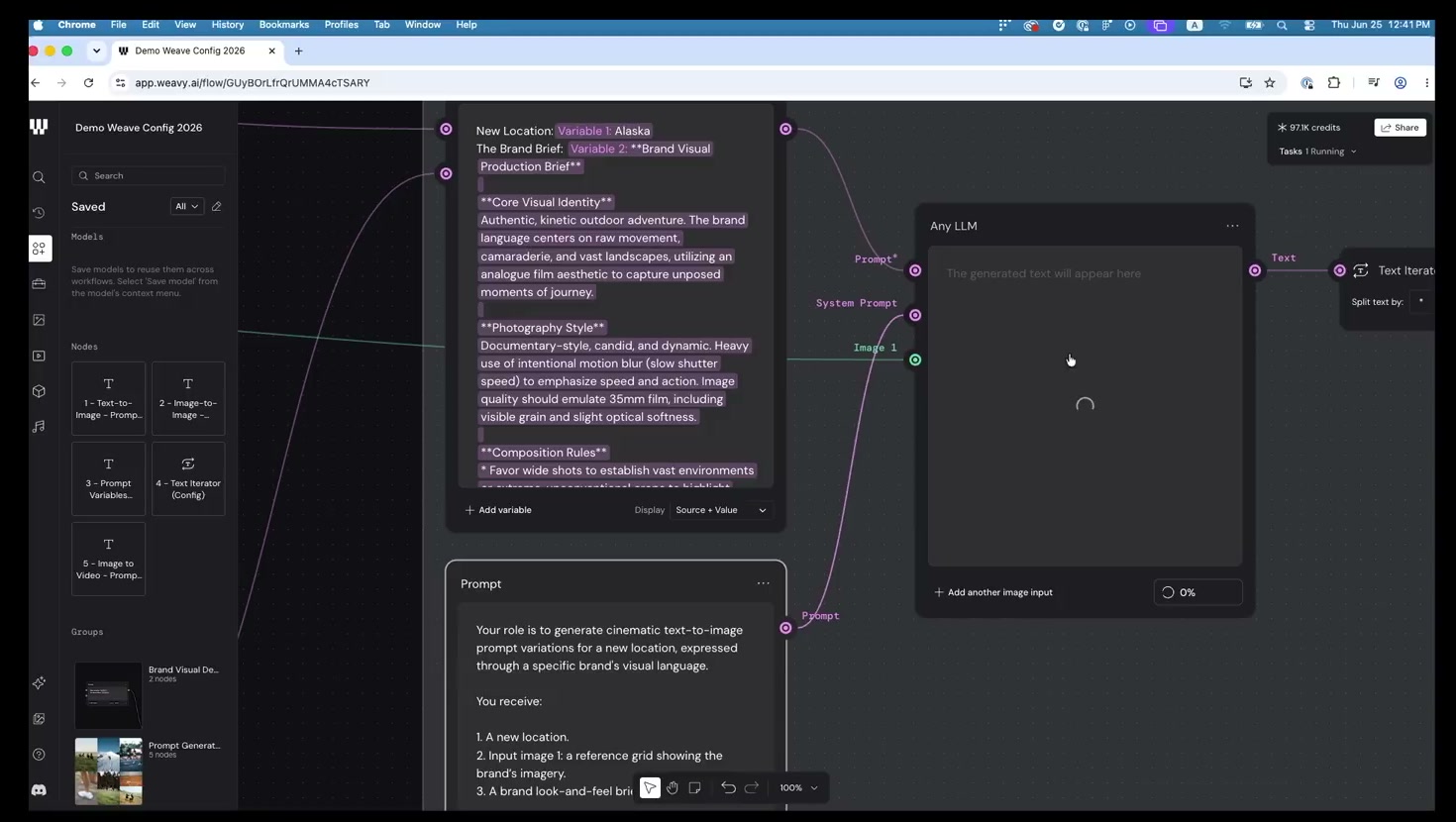1456x822 pixels.
Task: Open the search icon in left sidebar
Action: 39,177
